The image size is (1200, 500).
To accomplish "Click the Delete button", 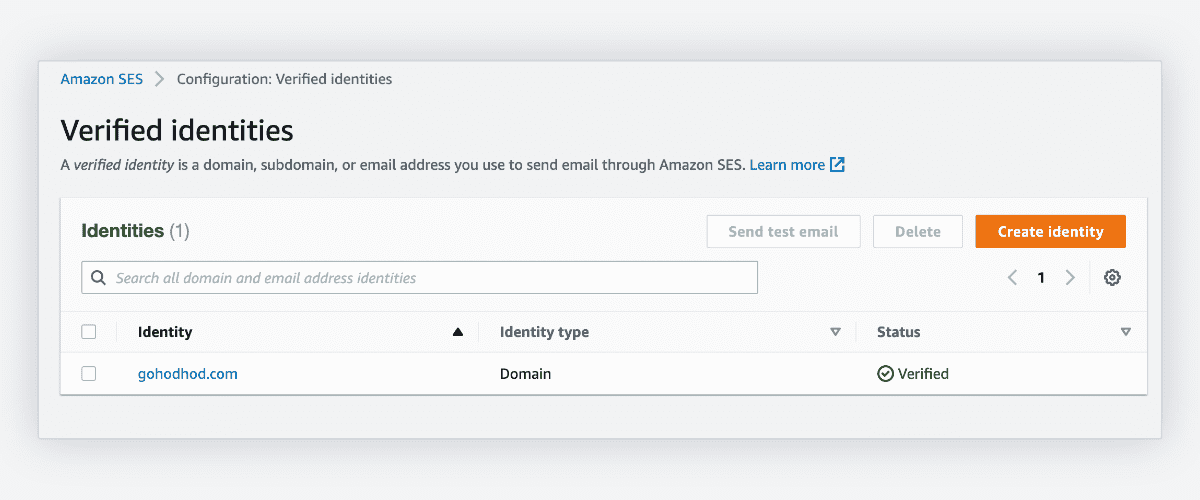I will [918, 231].
